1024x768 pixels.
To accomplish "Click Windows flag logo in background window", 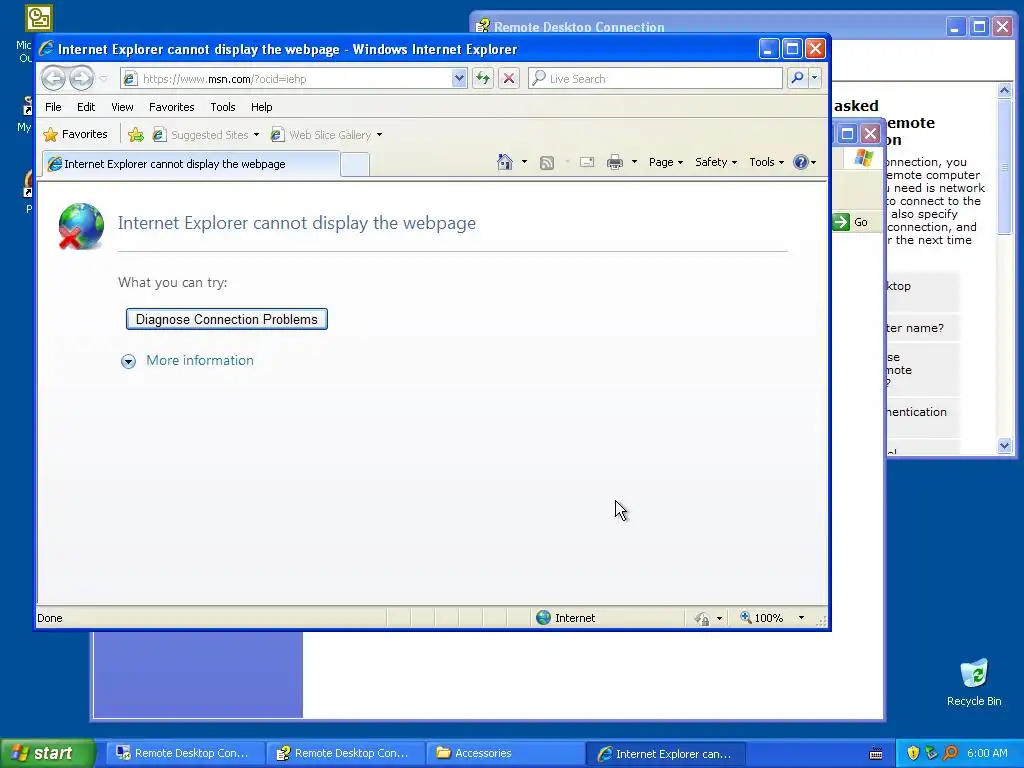I will click(863, 157).
